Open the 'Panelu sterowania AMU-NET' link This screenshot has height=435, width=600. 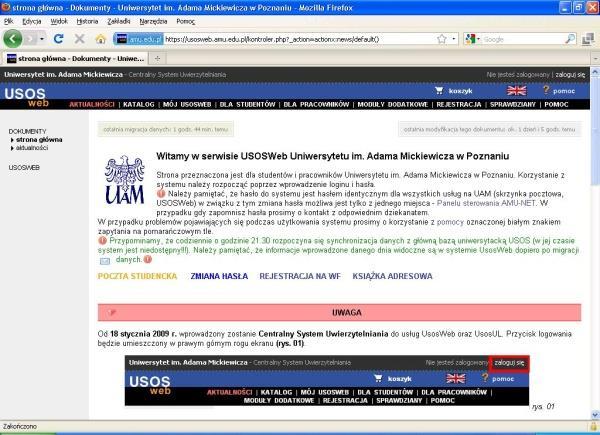(x=486, y=203)
